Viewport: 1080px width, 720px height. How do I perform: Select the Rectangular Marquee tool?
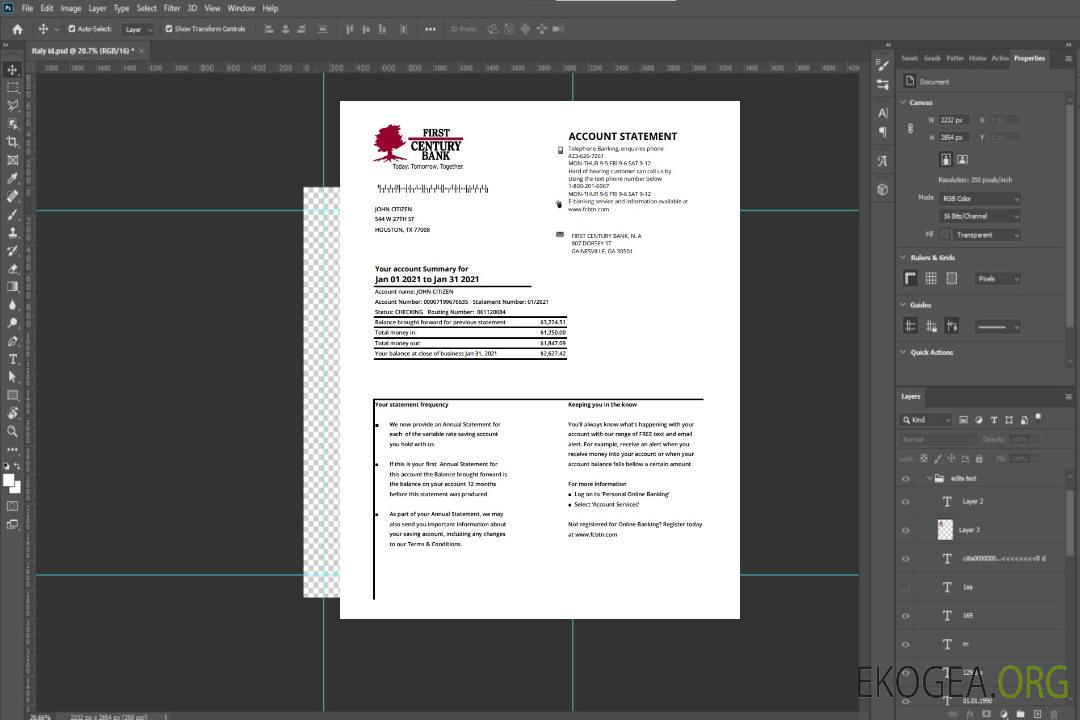[12, 88]
